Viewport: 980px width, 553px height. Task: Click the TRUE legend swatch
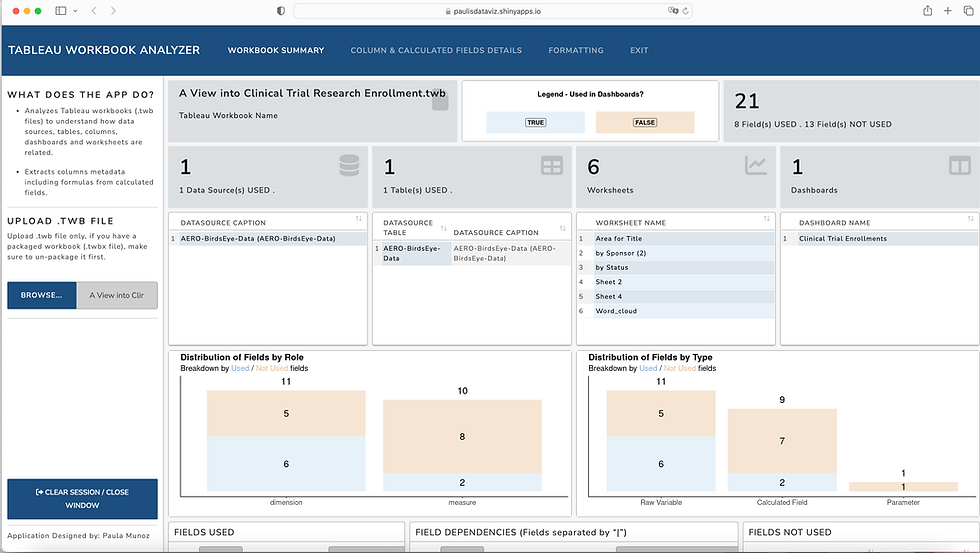pos(535,122)
